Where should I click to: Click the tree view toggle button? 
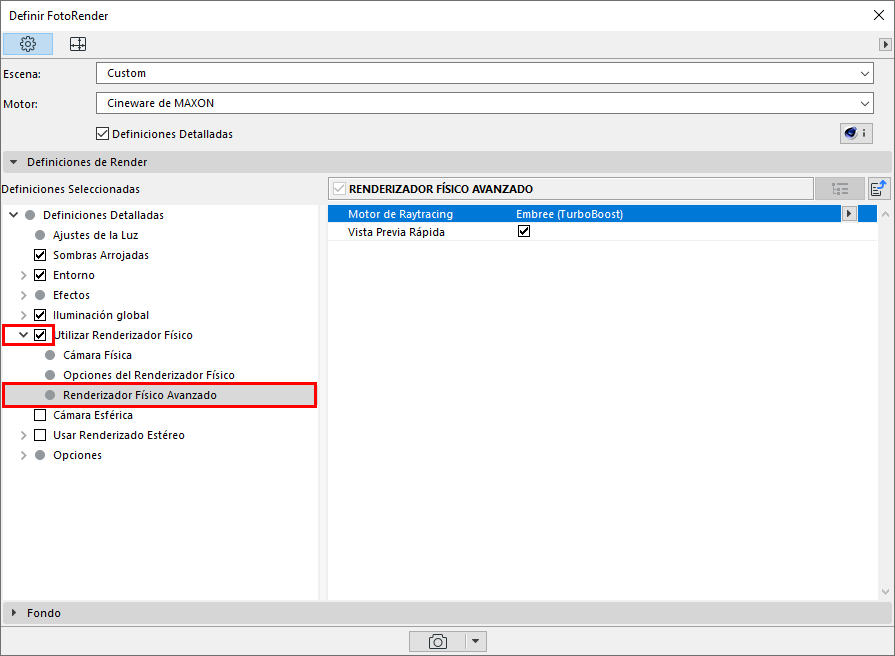(840, 189)
